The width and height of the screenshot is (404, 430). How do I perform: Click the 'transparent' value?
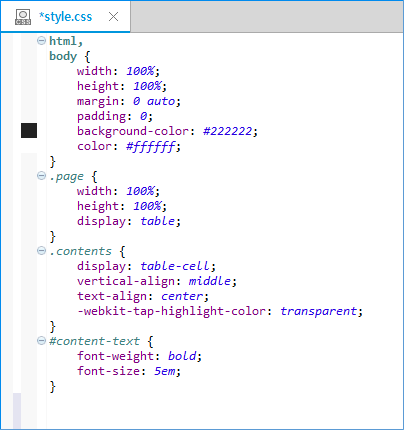(x=319, y=311)
